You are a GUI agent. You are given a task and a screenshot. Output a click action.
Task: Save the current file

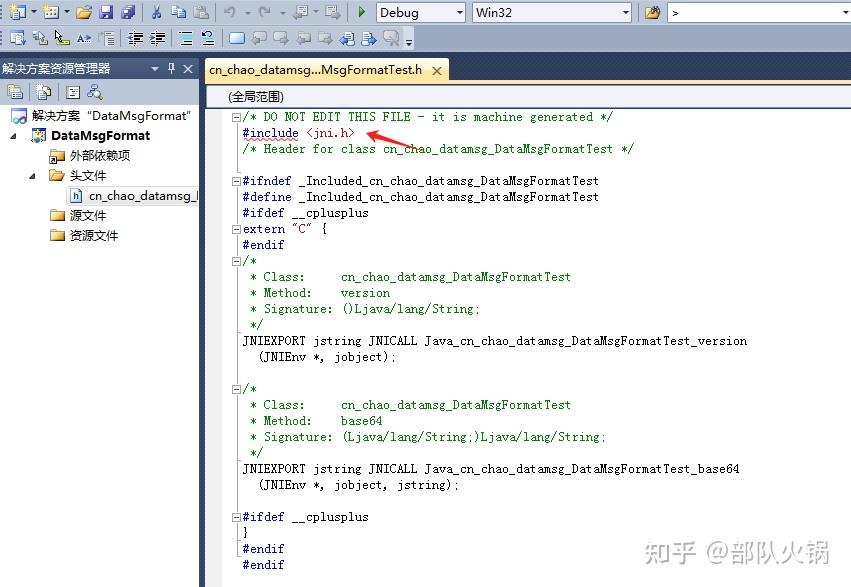point(107,11)
